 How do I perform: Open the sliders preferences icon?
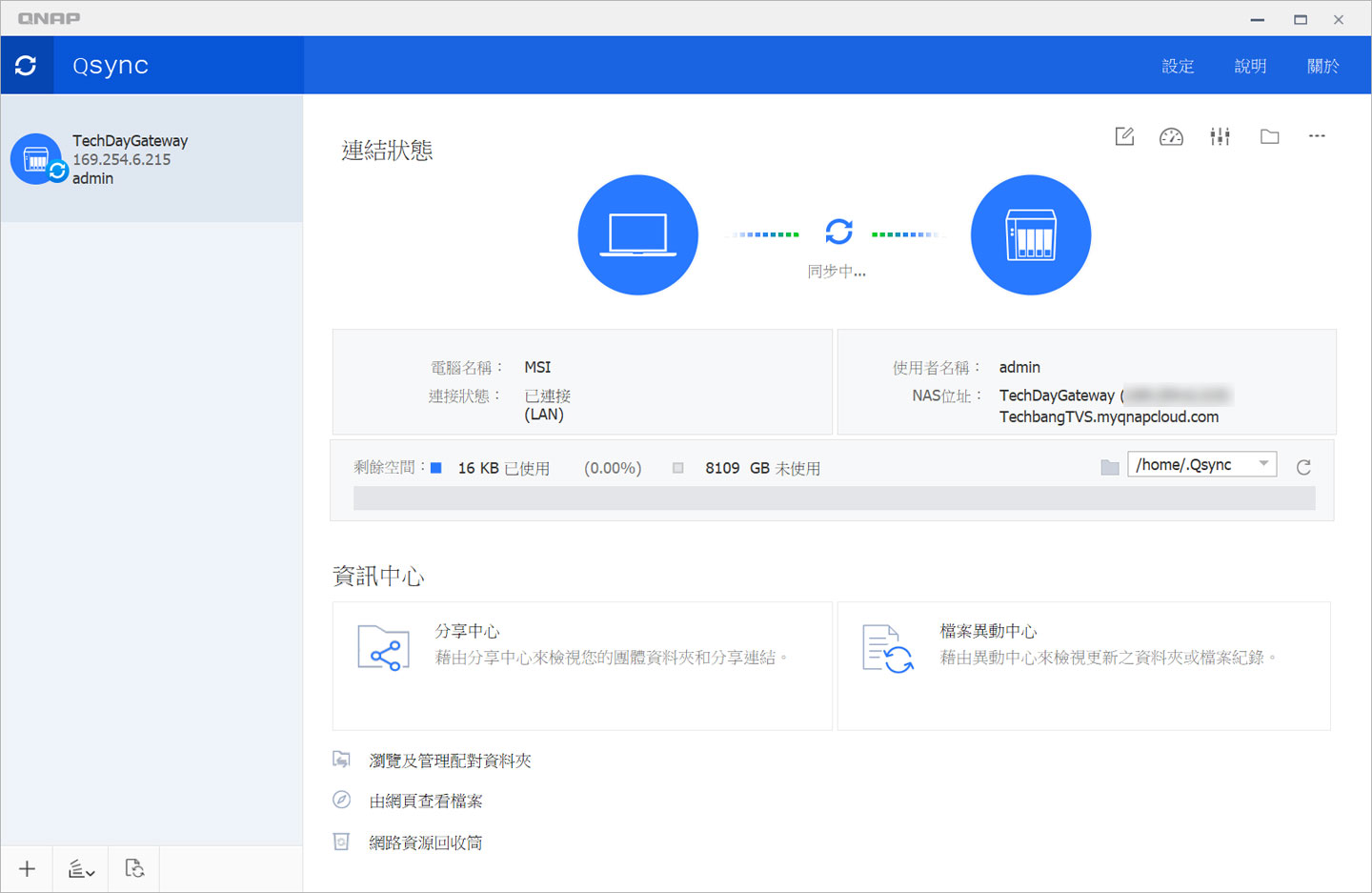point(1220,136)
